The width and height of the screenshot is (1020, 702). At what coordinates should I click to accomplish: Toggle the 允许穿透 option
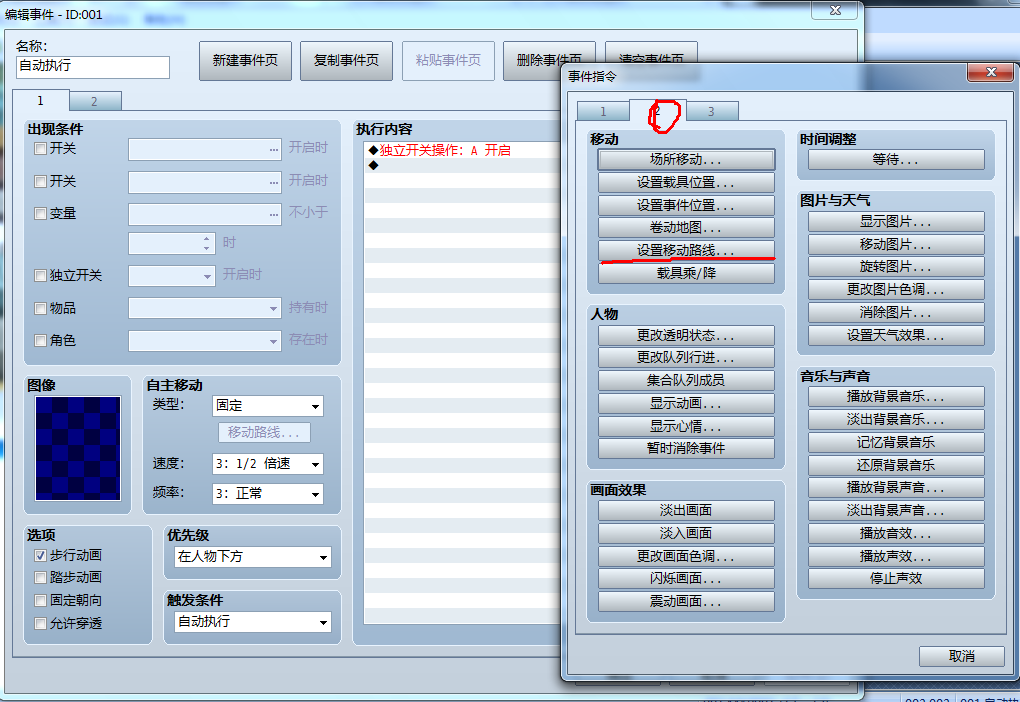[40, 624]
